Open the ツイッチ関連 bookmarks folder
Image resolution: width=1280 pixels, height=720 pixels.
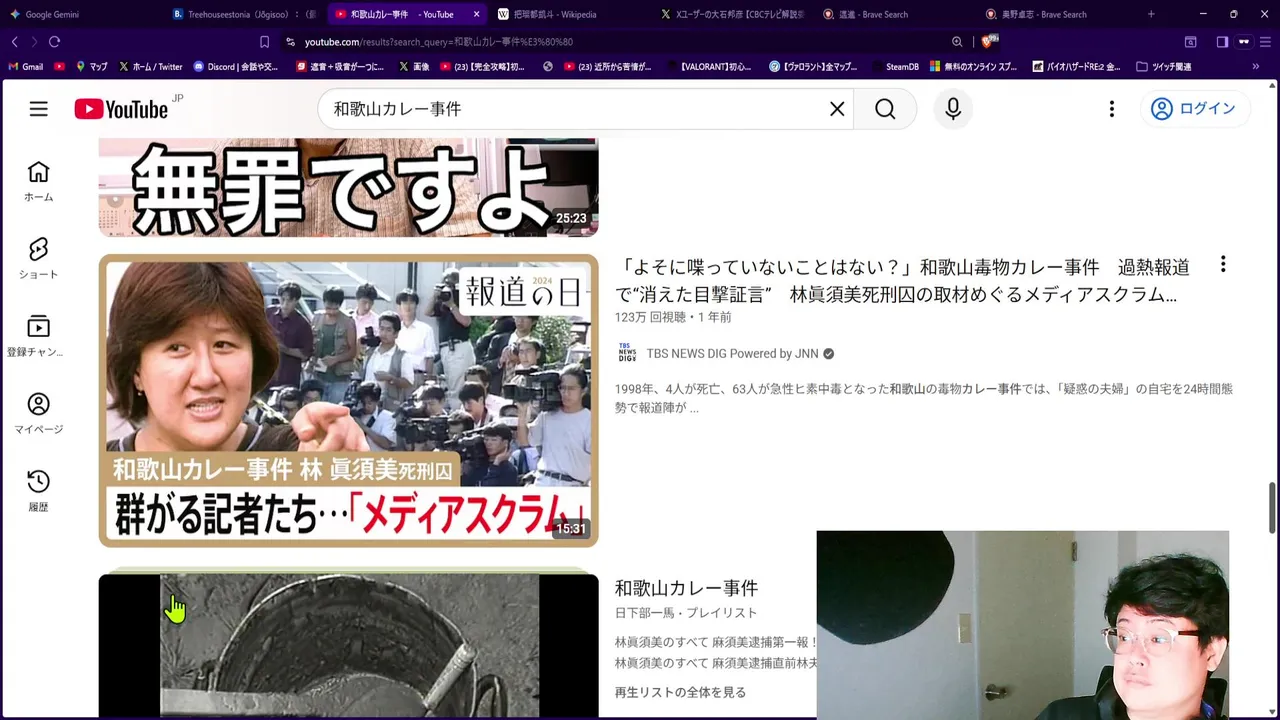[1164, 67]
